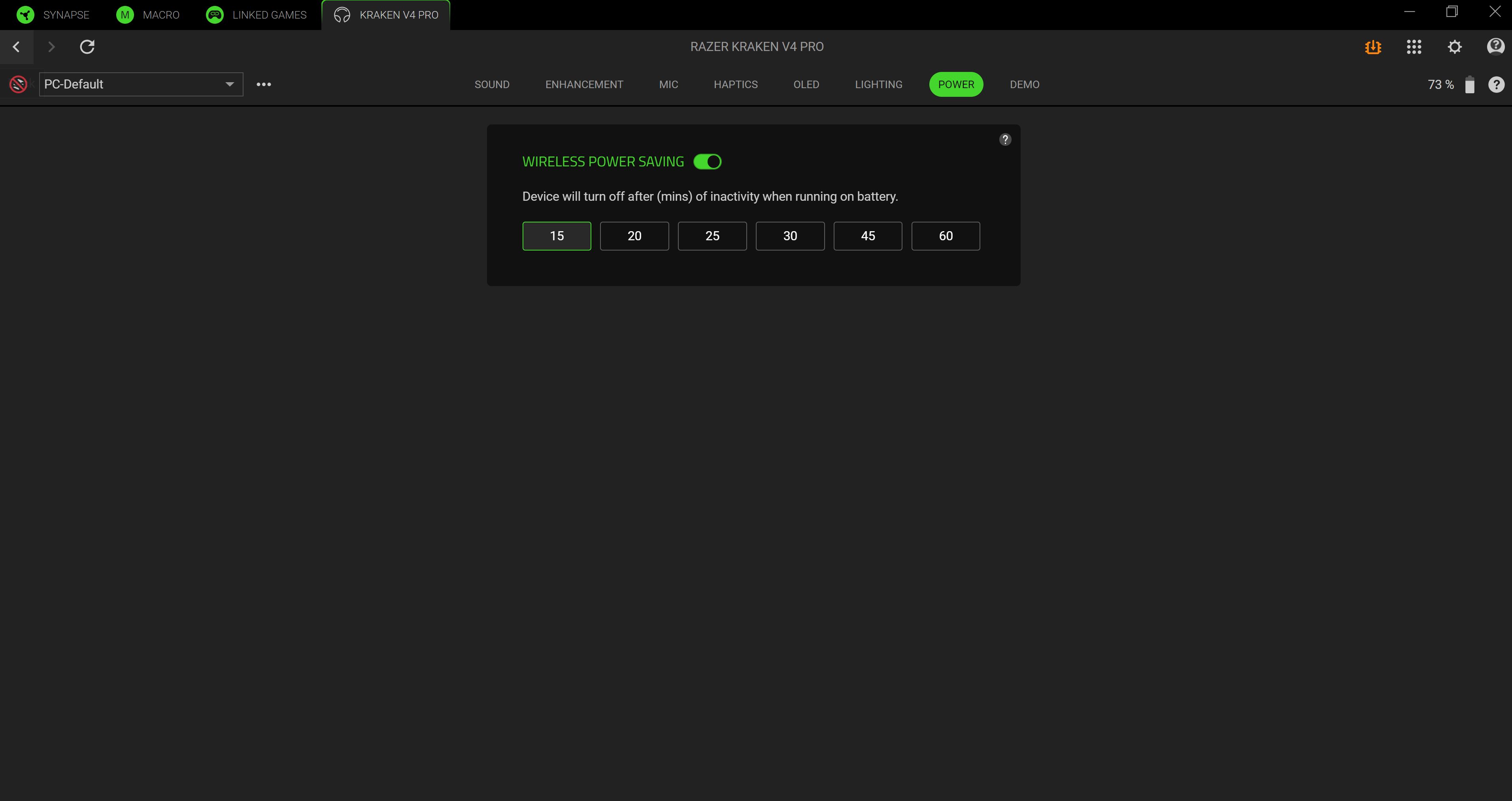Switch to the Haptics tab
Screen dimensions: 1512x801
736,85
